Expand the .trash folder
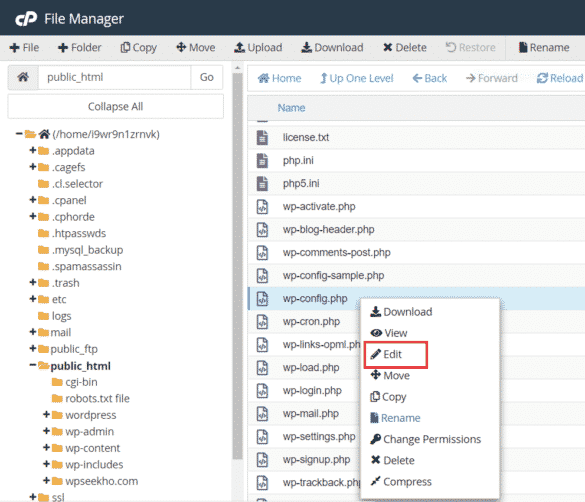 [x=33, y=282]
